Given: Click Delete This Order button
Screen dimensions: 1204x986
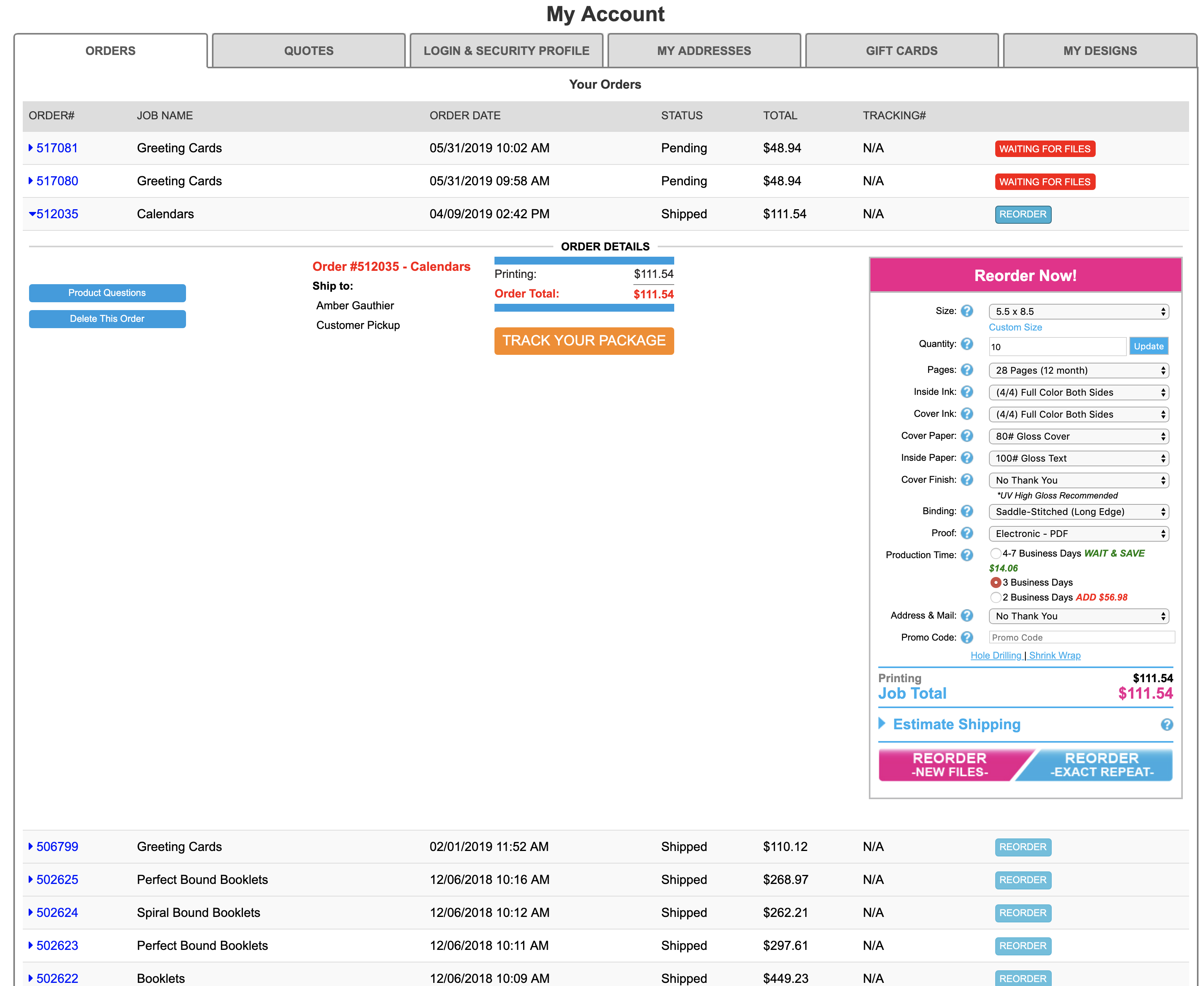Looking at the screenshot, I should pos(108,319).
